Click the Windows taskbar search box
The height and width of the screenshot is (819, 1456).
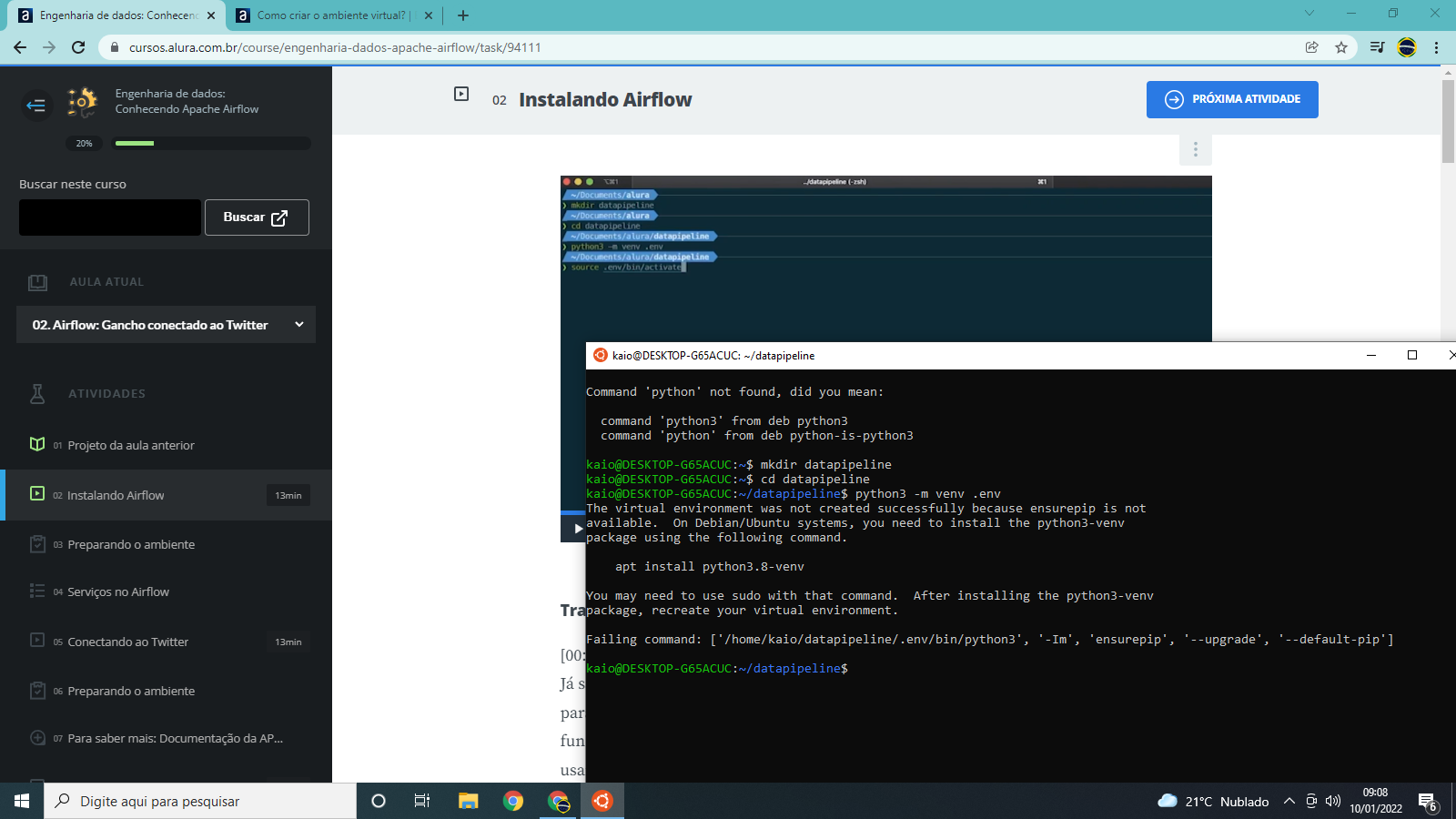200,801
